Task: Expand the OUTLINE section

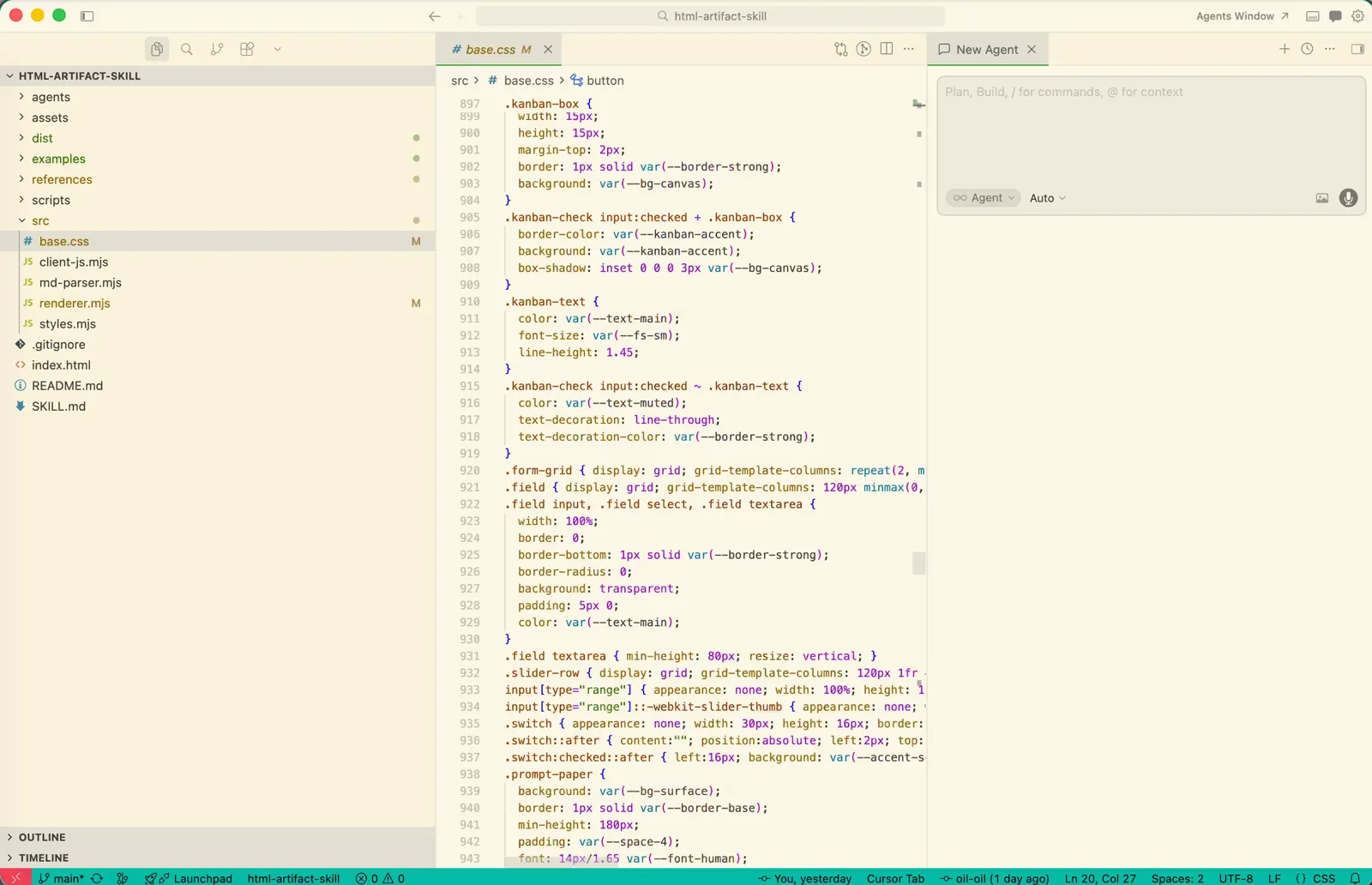Action: [x=218, y=837]
